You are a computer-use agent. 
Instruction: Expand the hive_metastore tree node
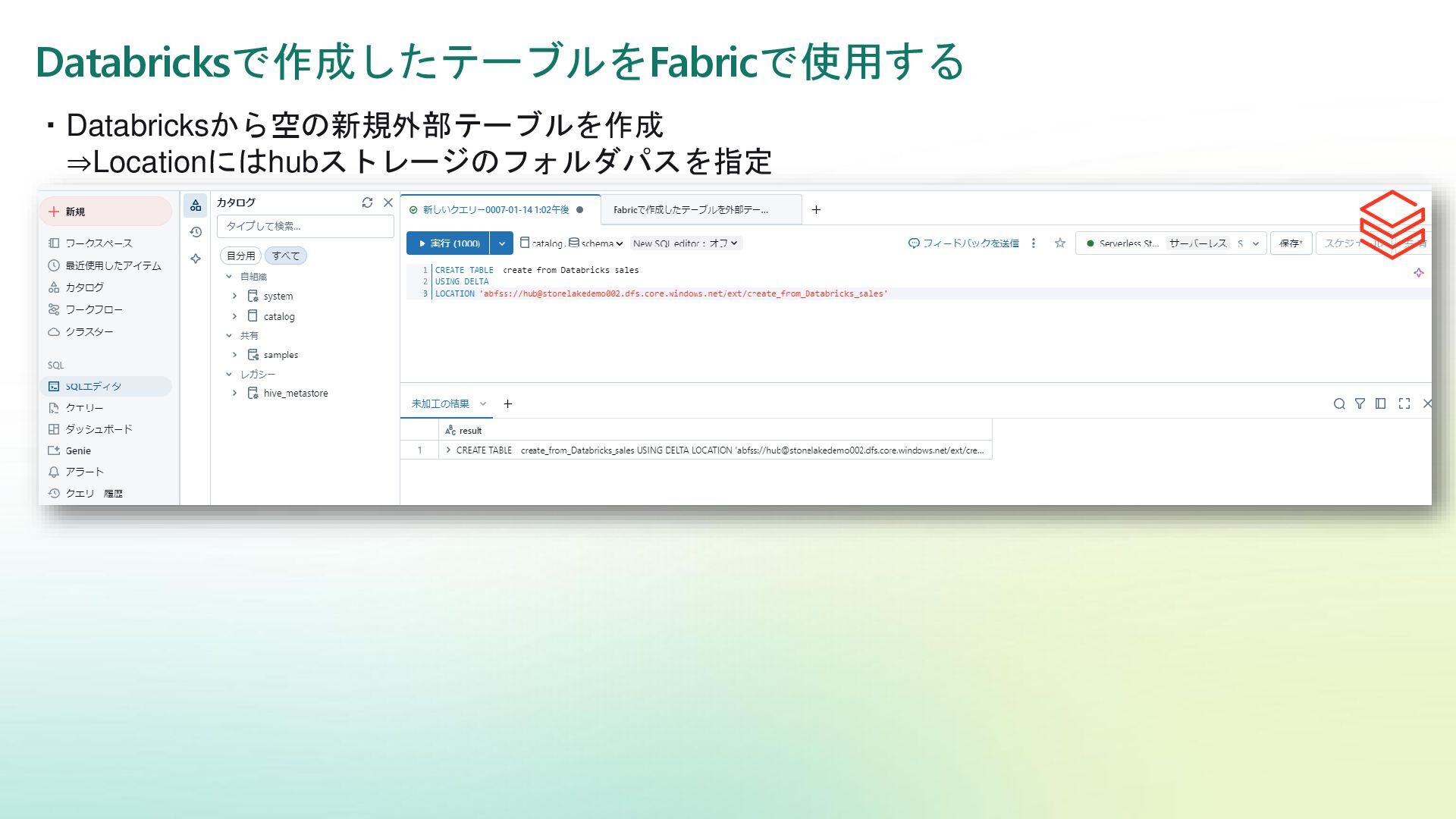234,393
